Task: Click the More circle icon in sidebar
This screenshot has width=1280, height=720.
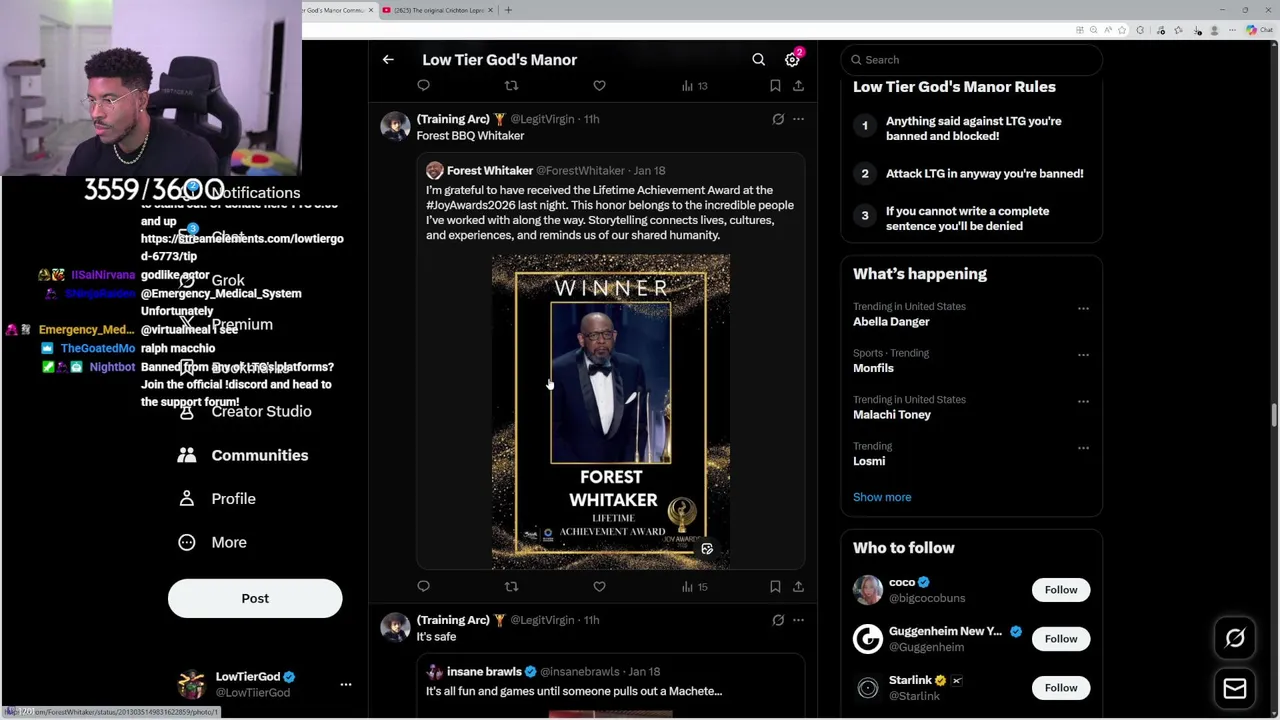Action: (x=187, y=542)
